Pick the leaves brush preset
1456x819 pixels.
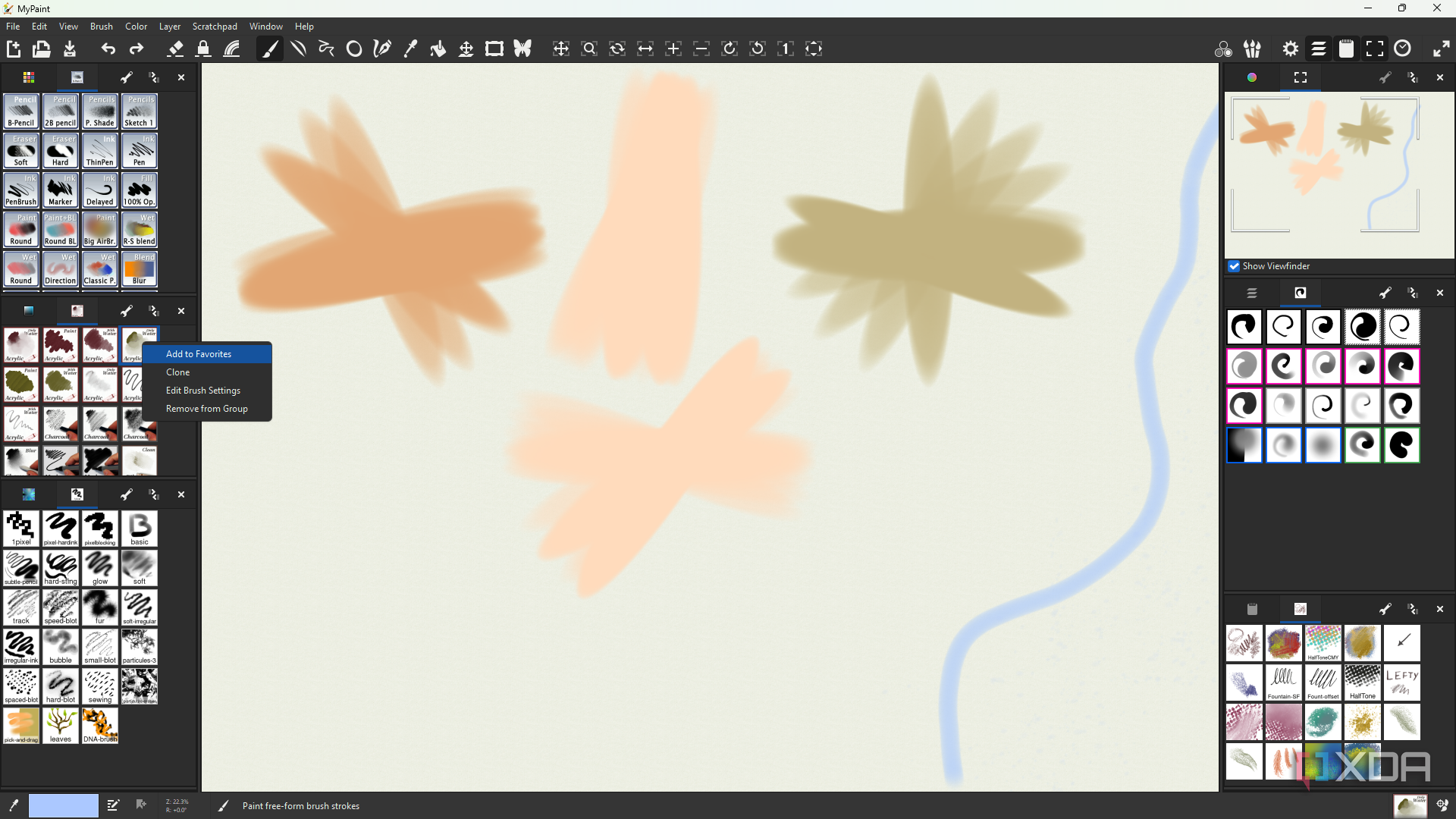click(61, 726)
